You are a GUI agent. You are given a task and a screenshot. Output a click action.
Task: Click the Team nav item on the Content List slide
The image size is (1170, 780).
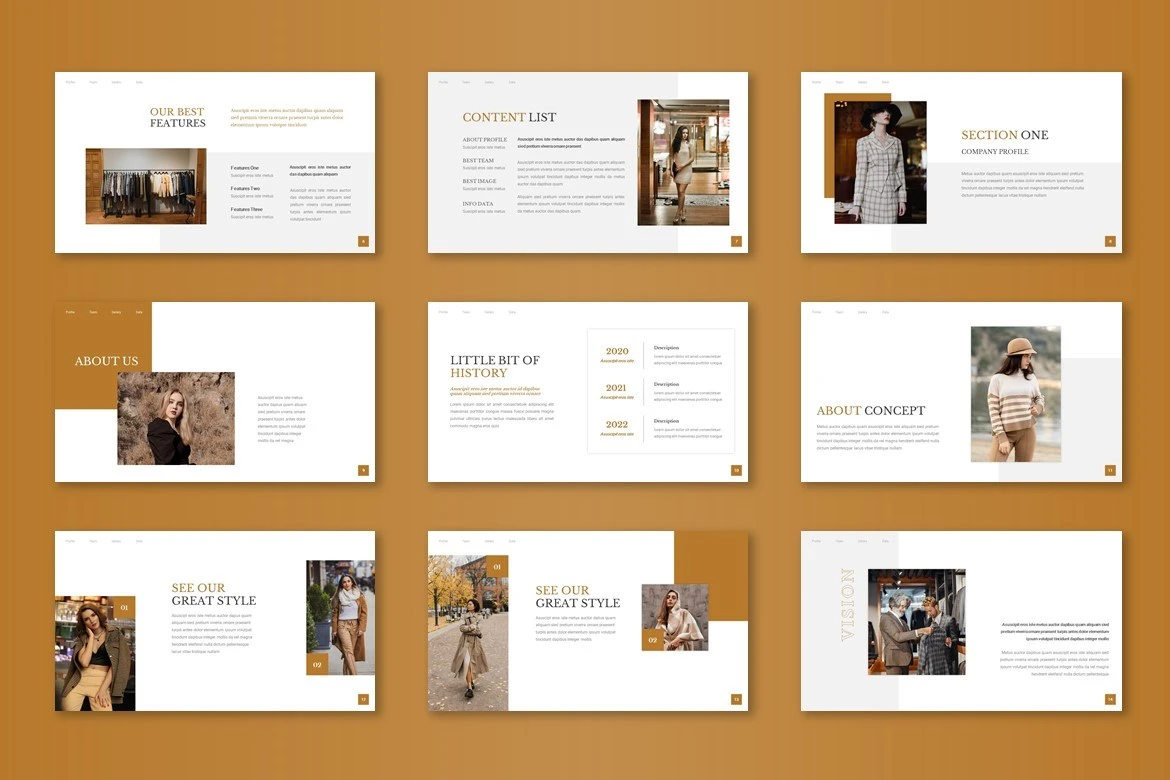tap(466, 82)
